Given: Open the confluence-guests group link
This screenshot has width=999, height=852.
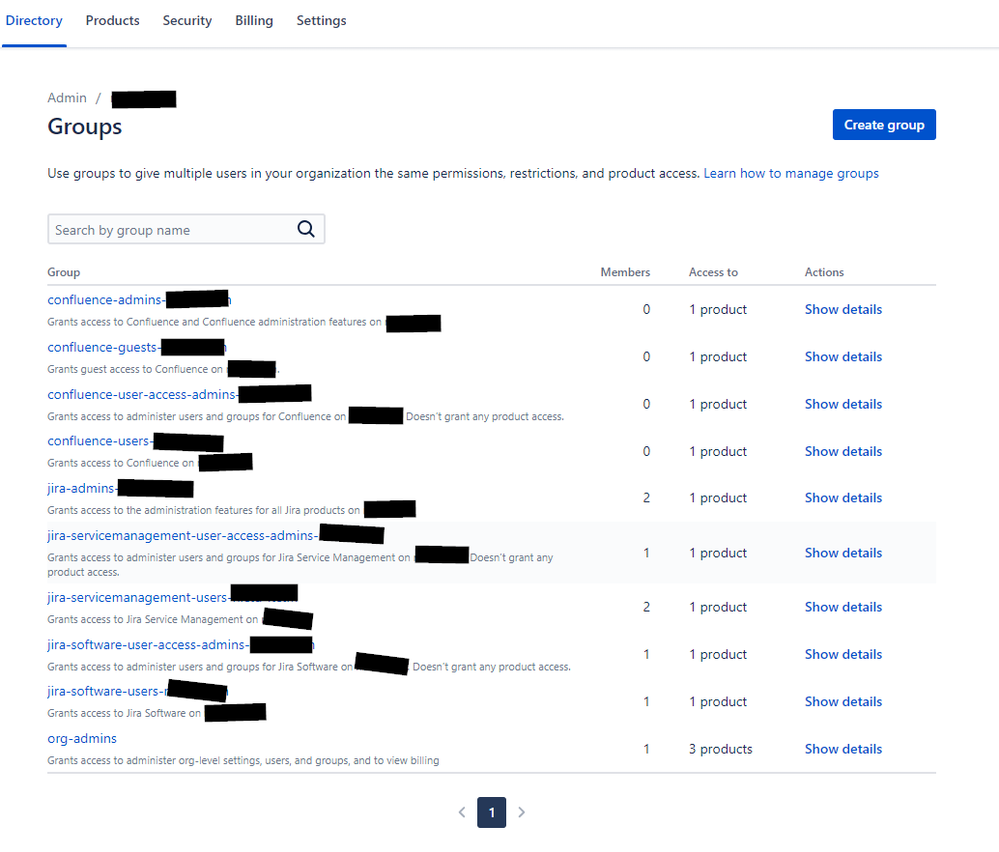Looking at the screenshot, I should (x=103, y=347).
